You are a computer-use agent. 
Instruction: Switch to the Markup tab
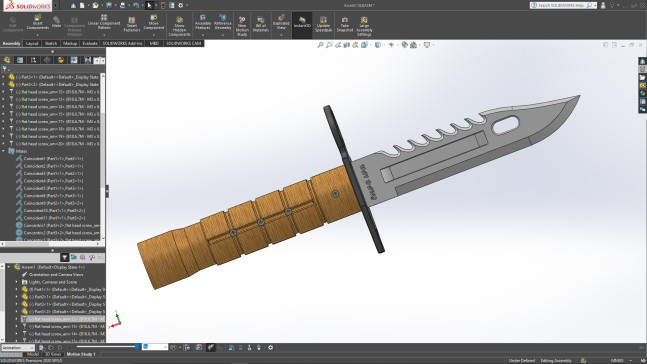[70, 43]
